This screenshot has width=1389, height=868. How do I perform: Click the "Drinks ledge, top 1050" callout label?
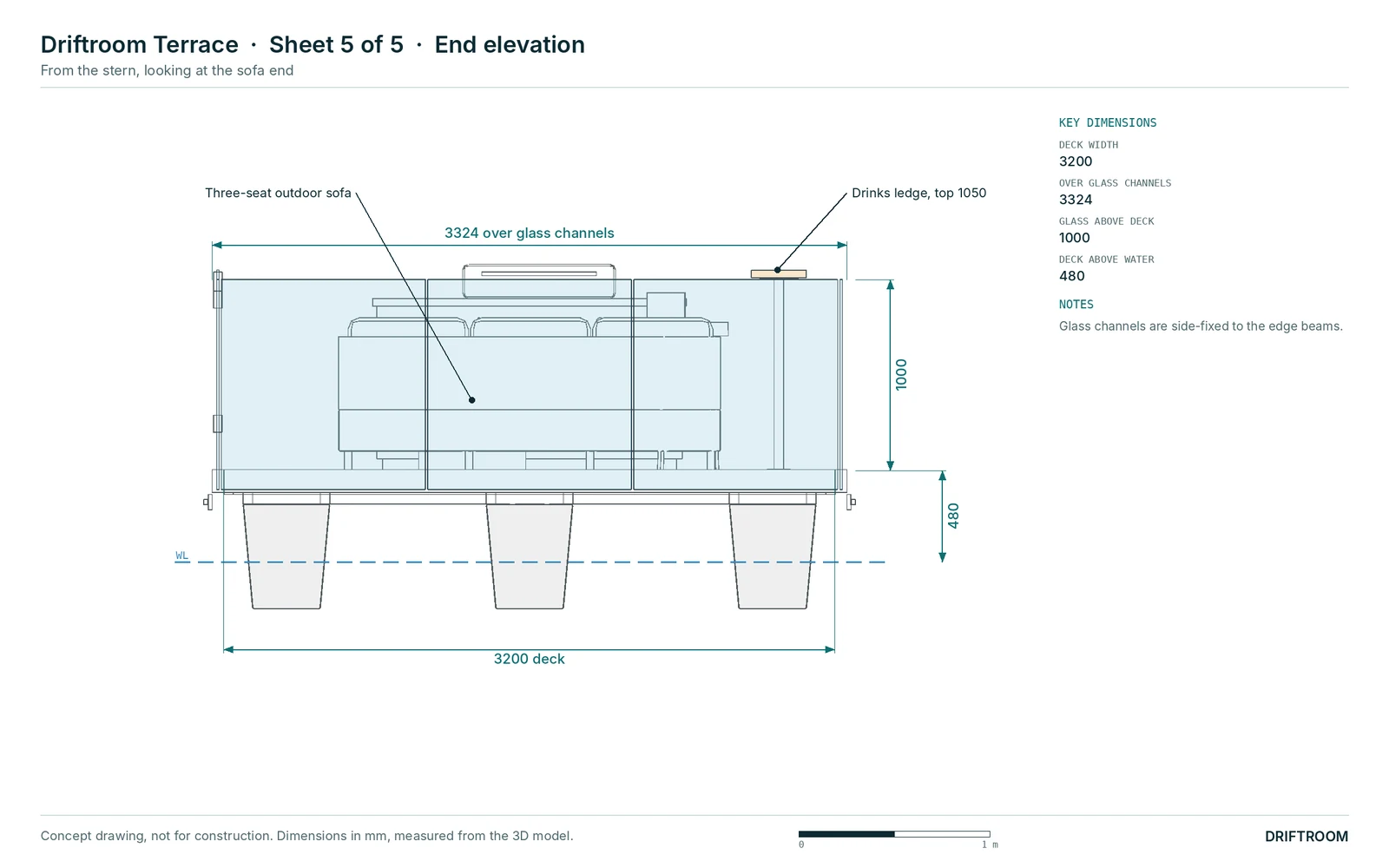coord(918,193)
